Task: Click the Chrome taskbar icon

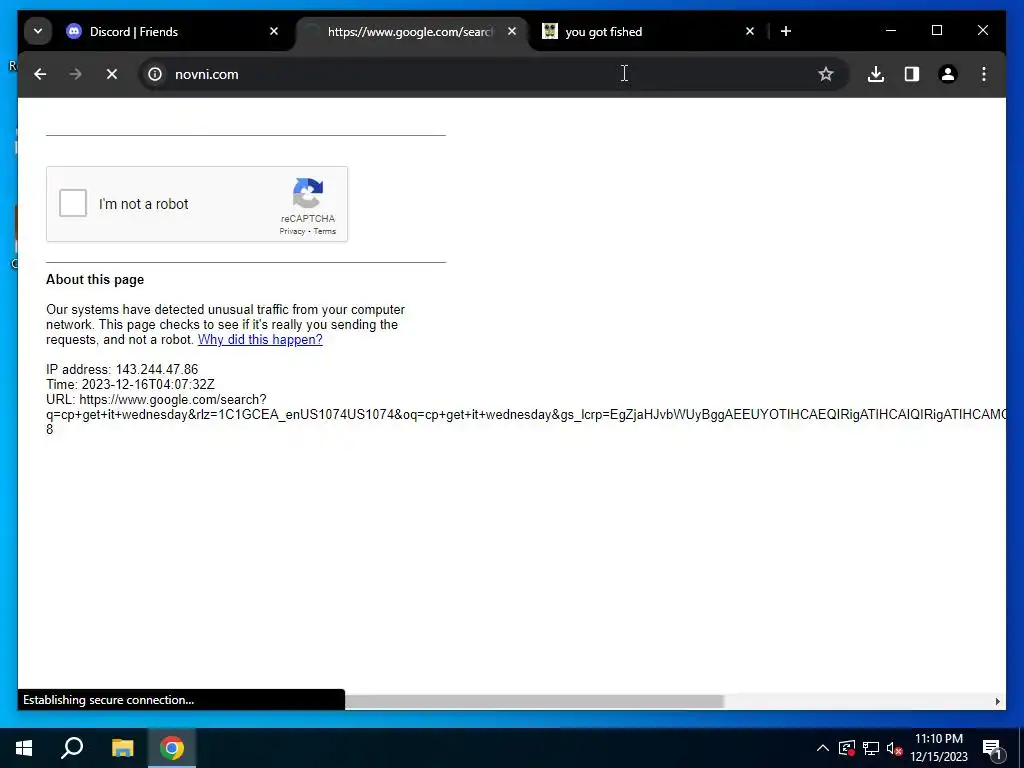Action: pyautogui.click(x=172, y=748)
